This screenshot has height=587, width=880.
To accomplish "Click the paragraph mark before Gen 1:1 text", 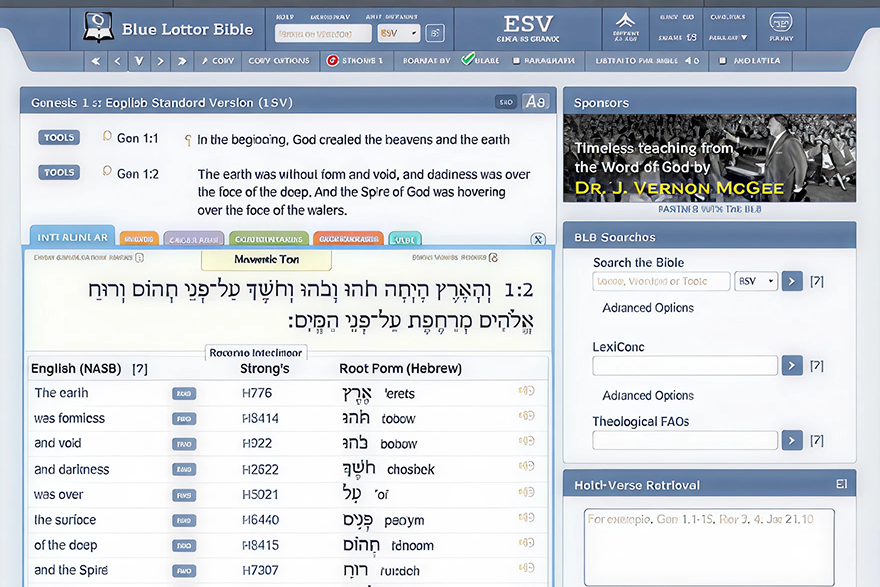I will [188, 140].
